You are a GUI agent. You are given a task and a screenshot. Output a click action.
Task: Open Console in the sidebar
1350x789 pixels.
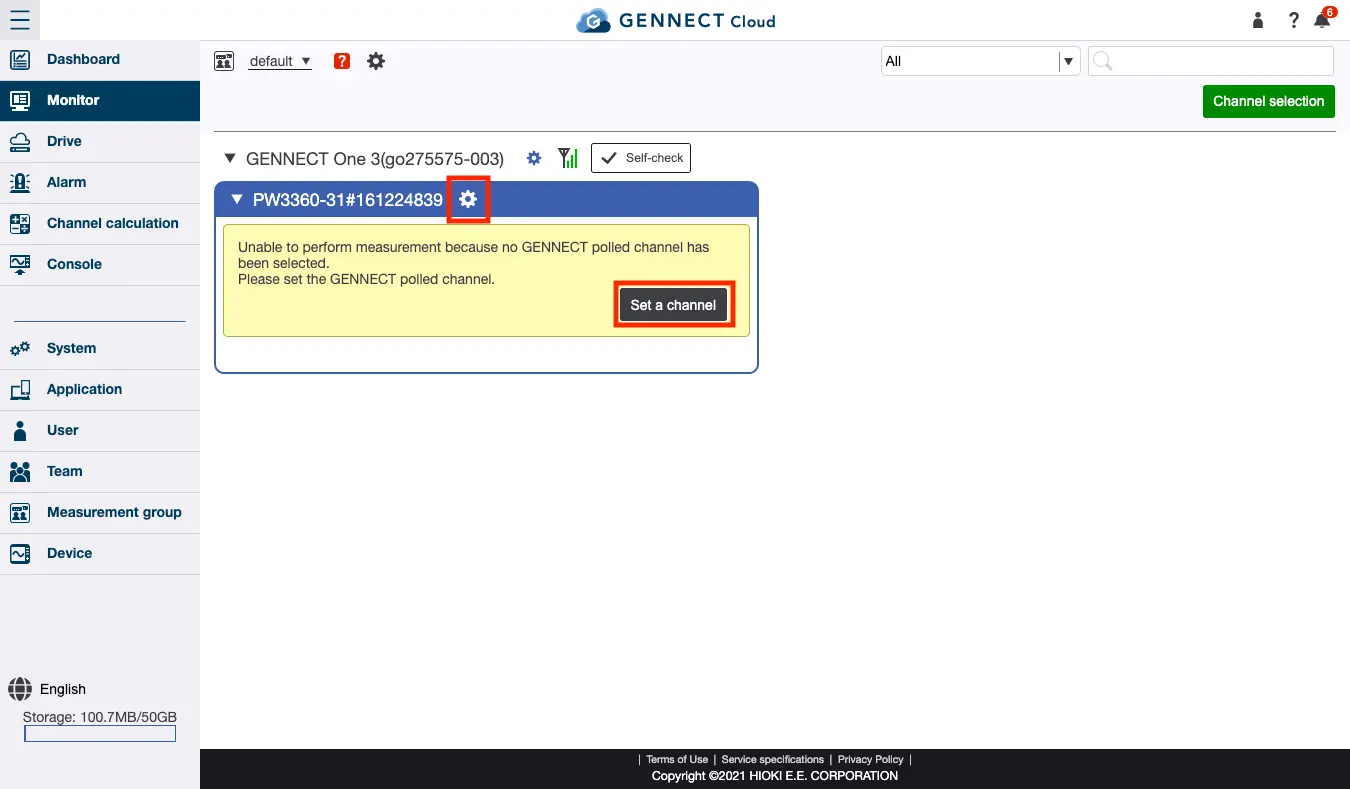coord(100,264)
